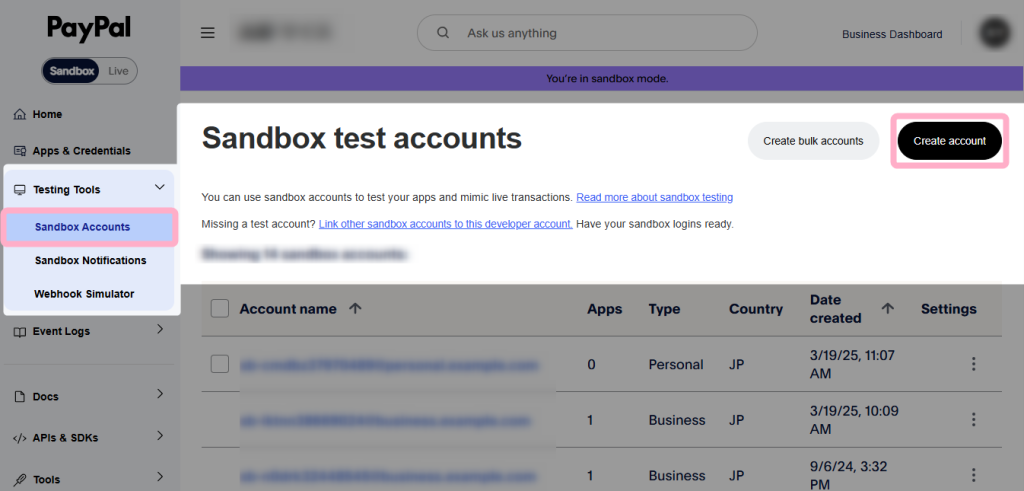Sort by Date created arrow icon

(x=887, y=309)
